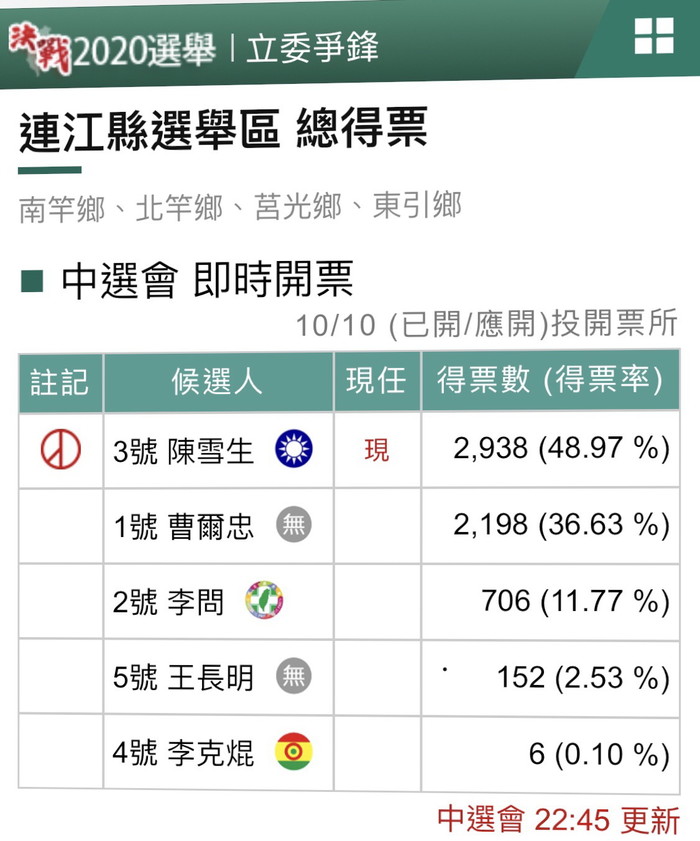The width and height of the screenshot is (700, 841).
Task: Click the 中選會 22:45 更新 timestamp
Action: point(558,819)
